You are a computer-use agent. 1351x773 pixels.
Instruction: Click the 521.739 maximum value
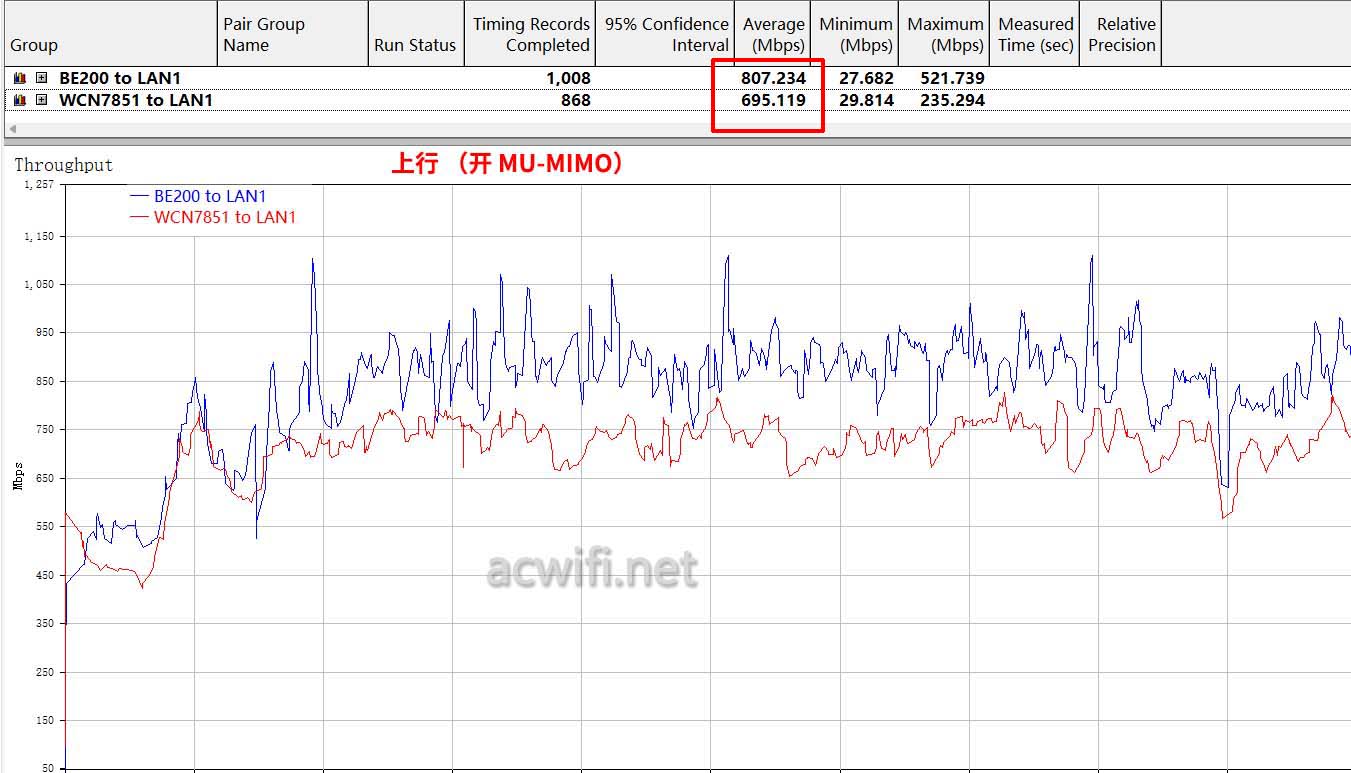tap(953, 78)
